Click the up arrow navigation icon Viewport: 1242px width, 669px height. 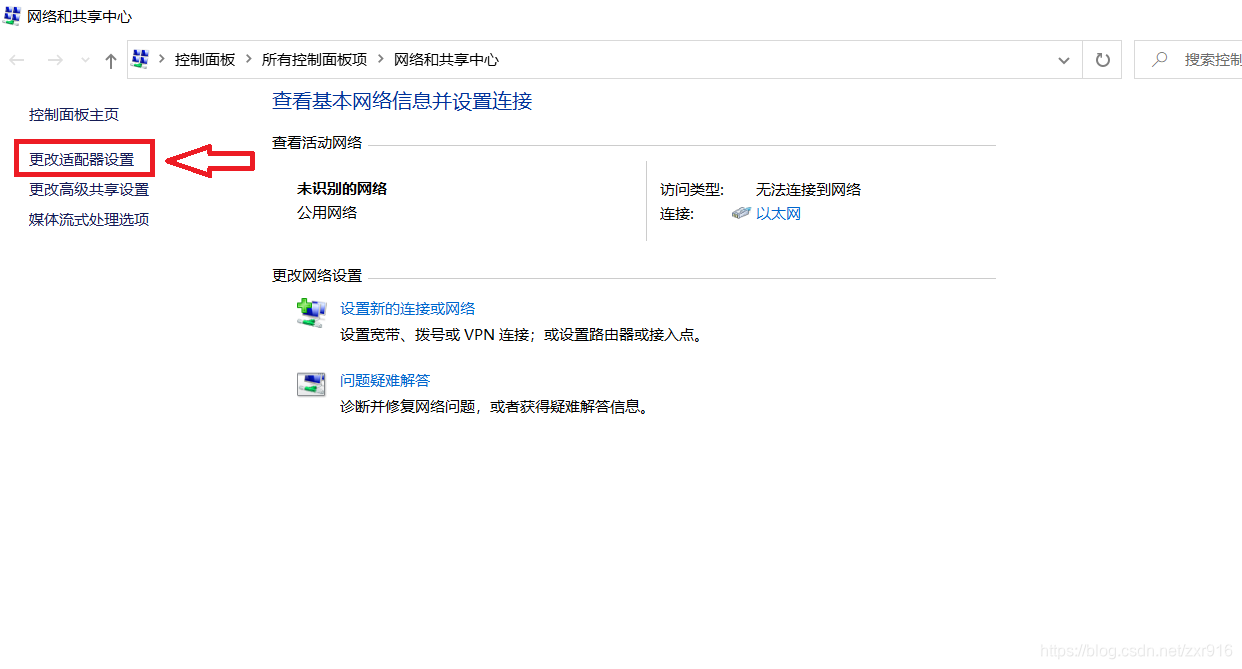(x=110, y=59)
